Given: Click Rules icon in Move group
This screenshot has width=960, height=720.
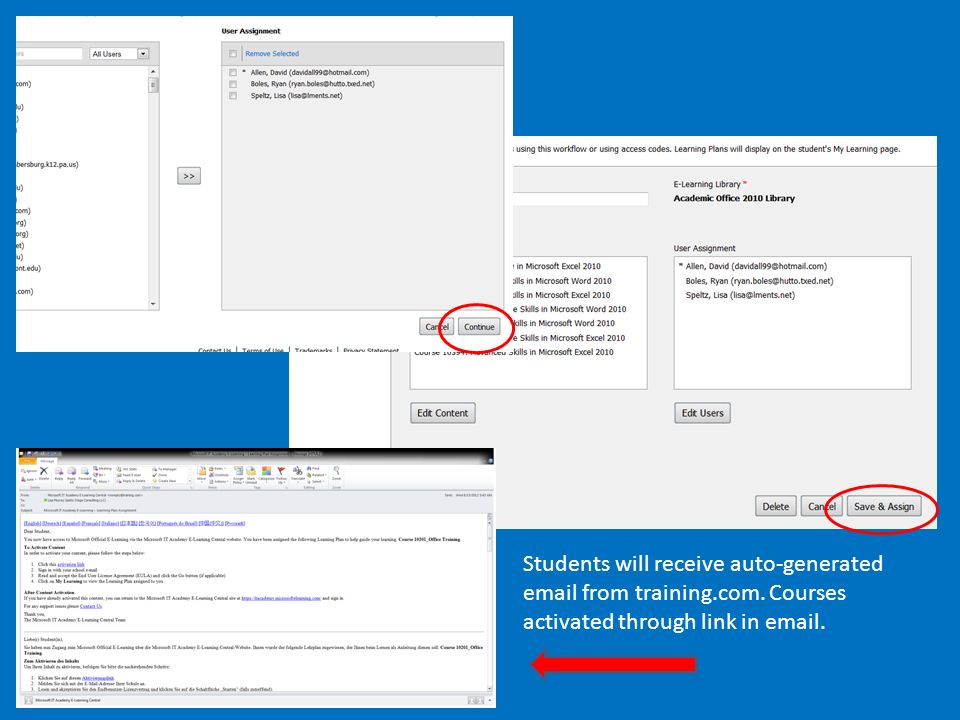Looking at the screenshot, I should pyautogui.click(x=216, y=468).
